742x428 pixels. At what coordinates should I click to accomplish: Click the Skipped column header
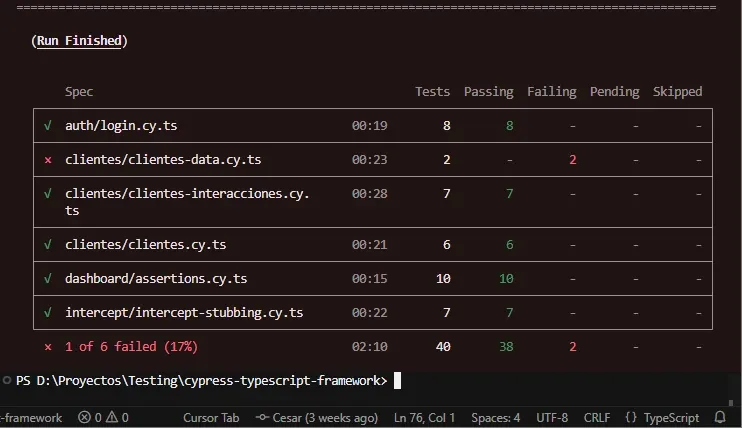(678, 92)
